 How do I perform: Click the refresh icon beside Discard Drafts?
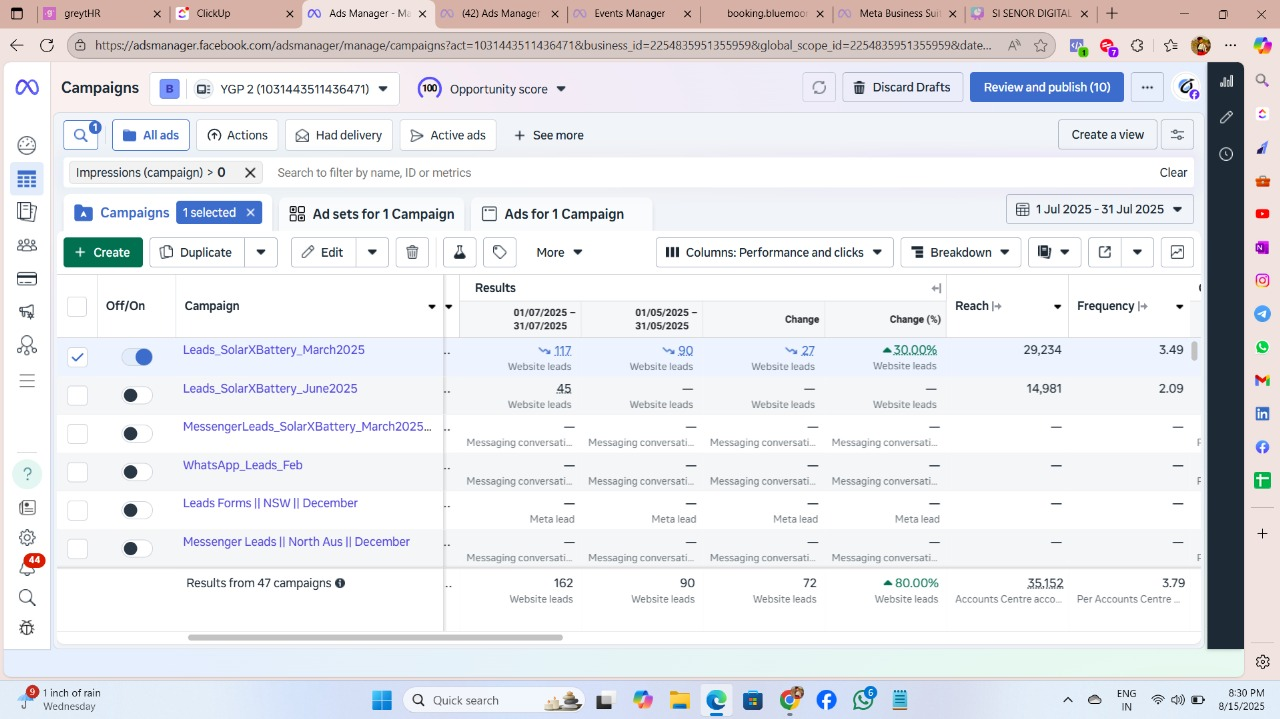click(x=818, y=88)
